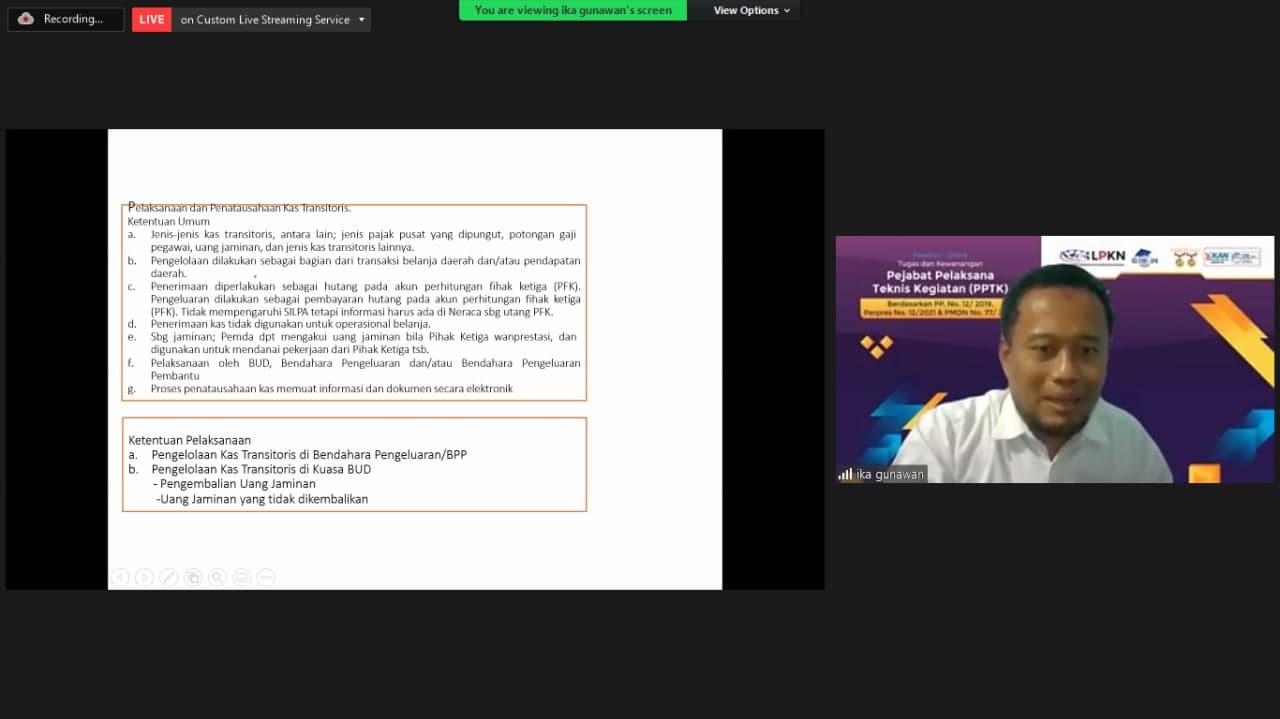The height and width of the screenshot is (719, 1280).
Task: Select the pen pointer tool icon
Action: point(169,577)
